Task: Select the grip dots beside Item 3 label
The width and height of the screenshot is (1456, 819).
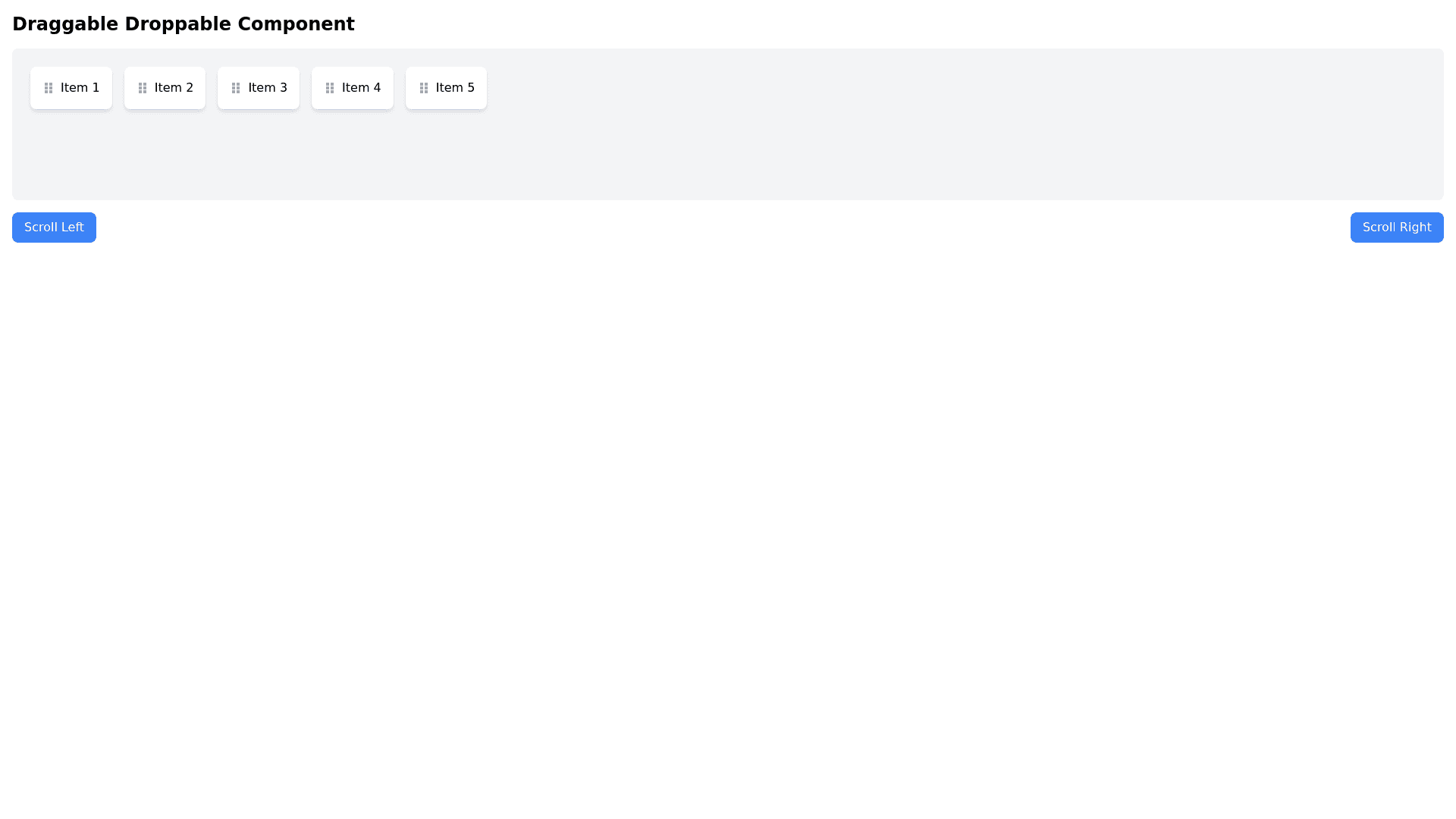Action: tap(236, 88)
